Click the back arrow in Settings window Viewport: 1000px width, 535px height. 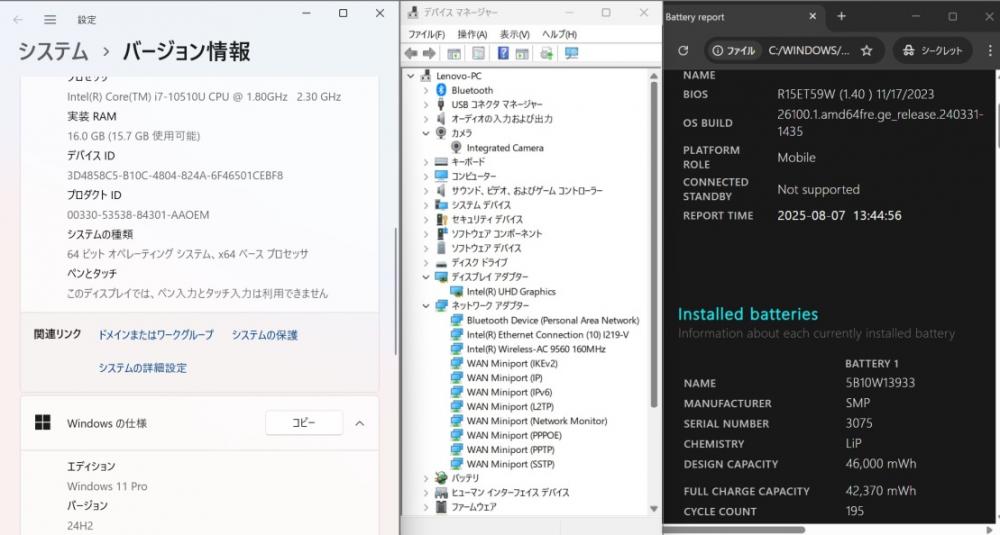(18, 20)
